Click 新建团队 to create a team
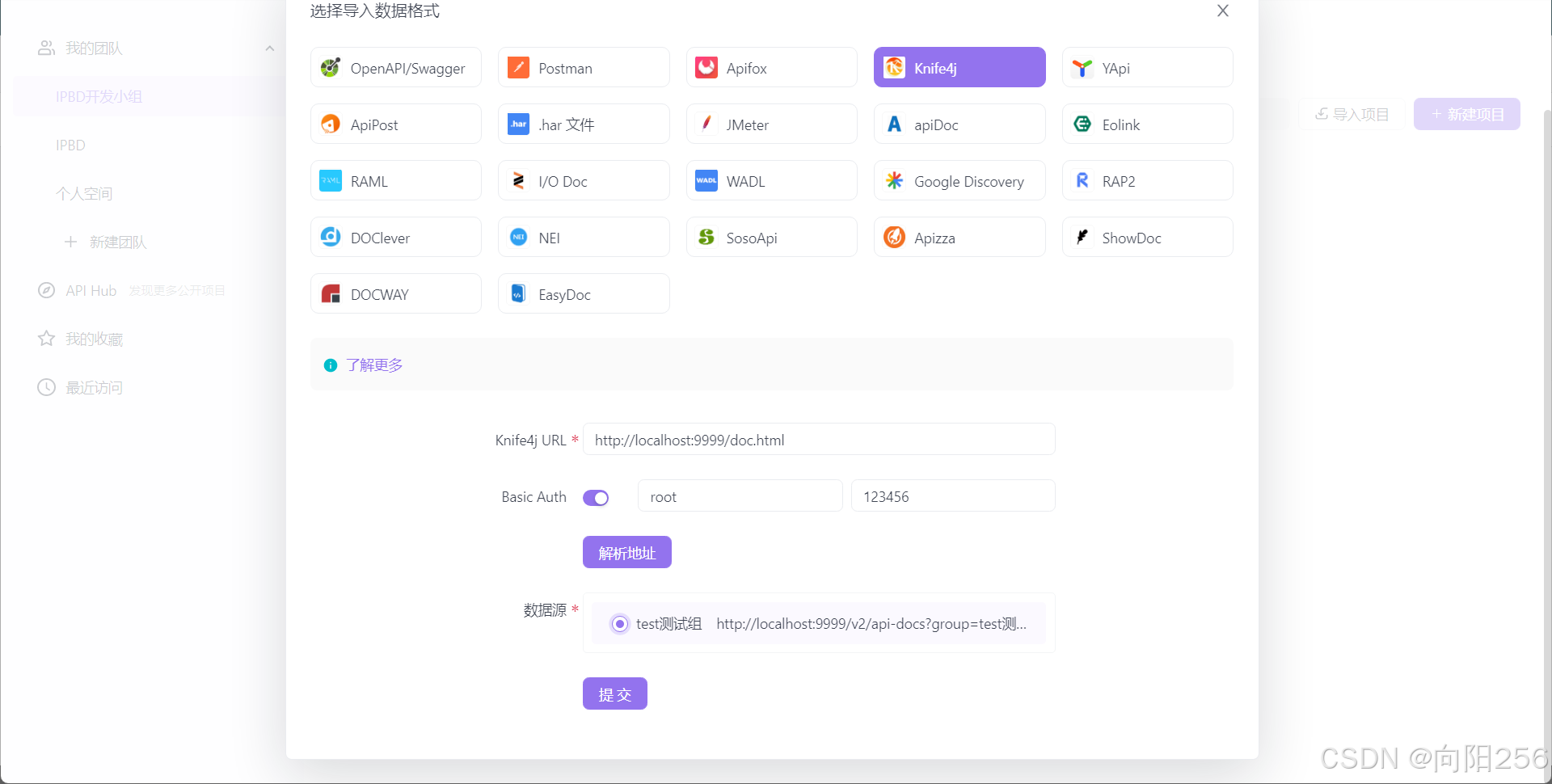 [105, 242]
